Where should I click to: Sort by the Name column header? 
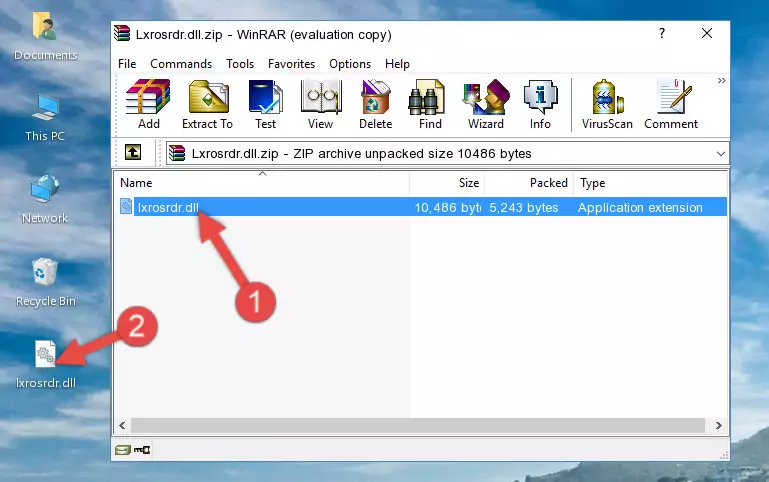pos(262,182)
